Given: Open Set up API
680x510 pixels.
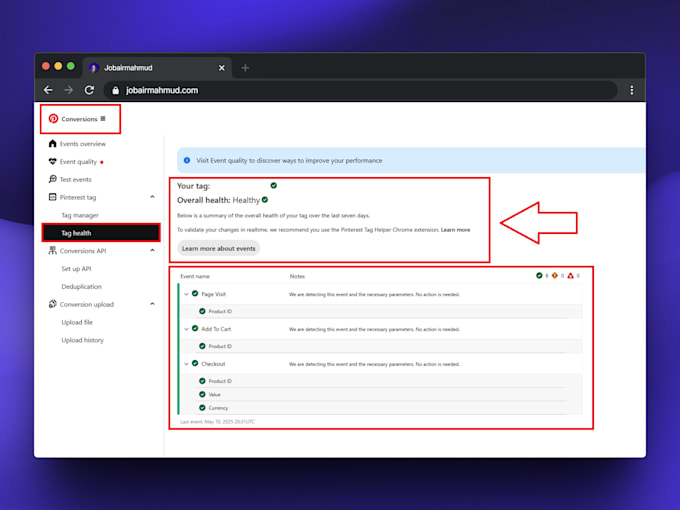Looking at the screenshot, I should coord(76,269).
